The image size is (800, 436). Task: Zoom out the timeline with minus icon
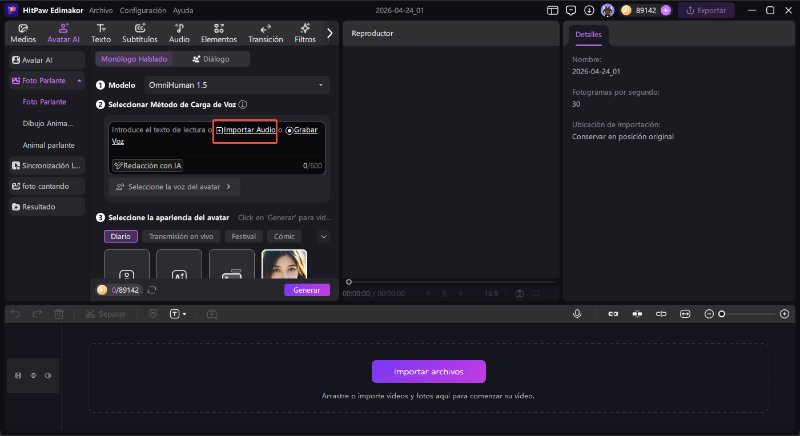pos(709,314)
